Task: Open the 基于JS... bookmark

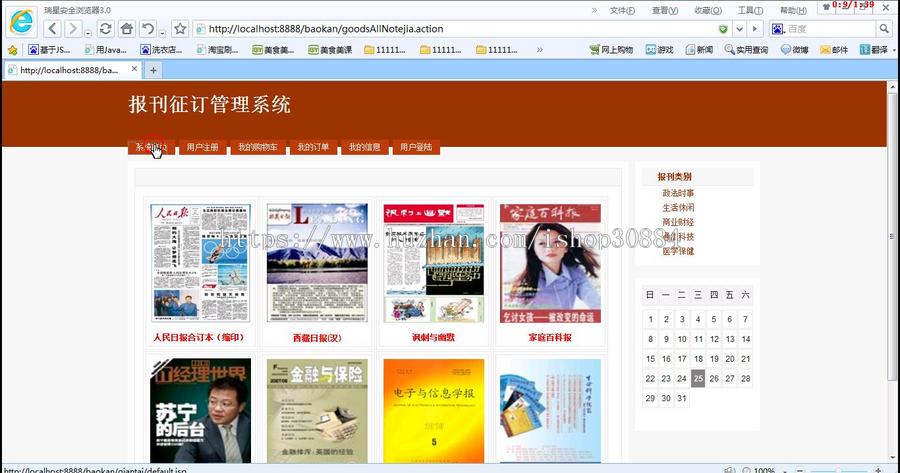Action: (x=49, y=50)
